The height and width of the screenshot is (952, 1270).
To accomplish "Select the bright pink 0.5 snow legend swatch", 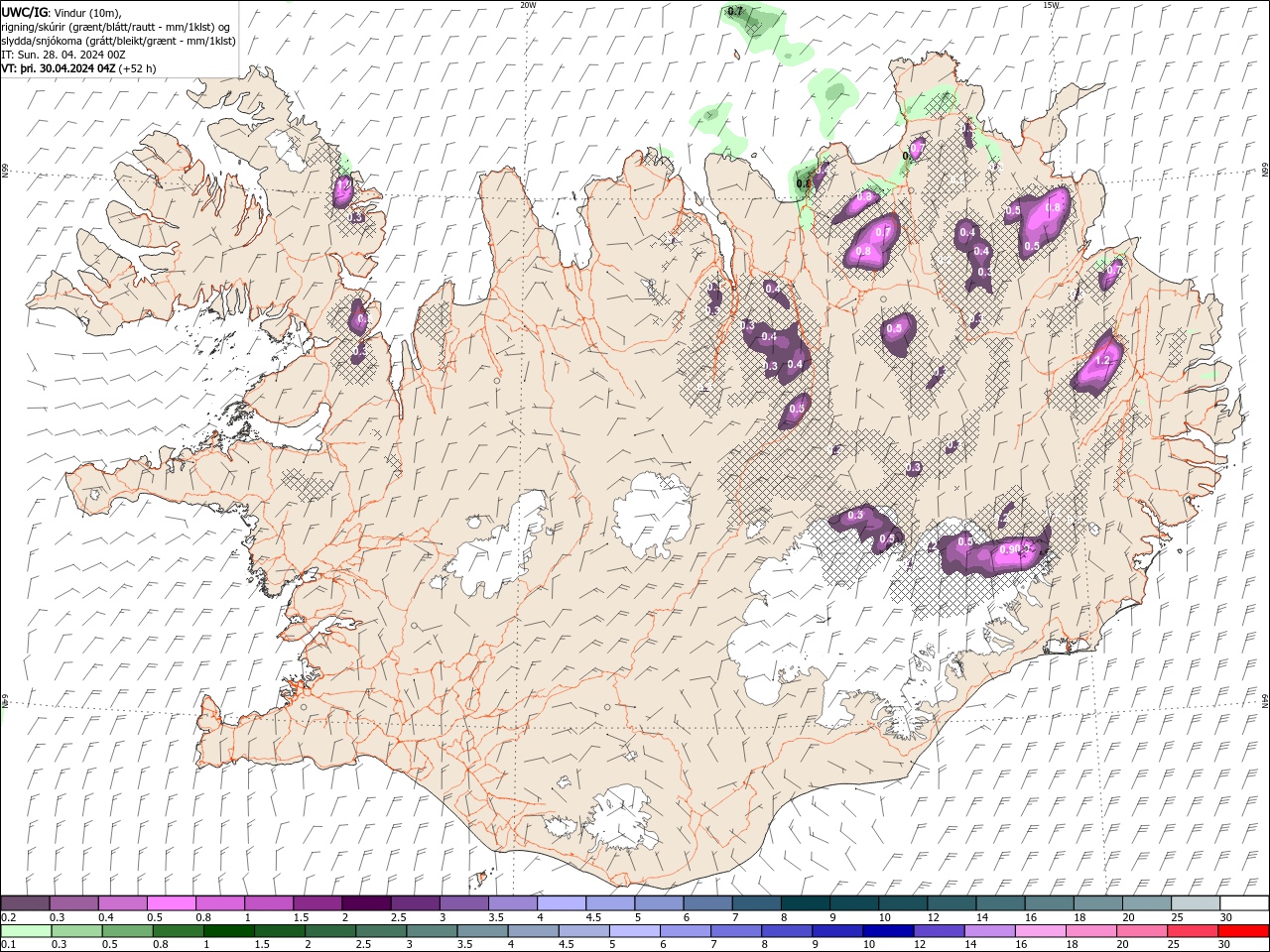I will tap(171, 902).
